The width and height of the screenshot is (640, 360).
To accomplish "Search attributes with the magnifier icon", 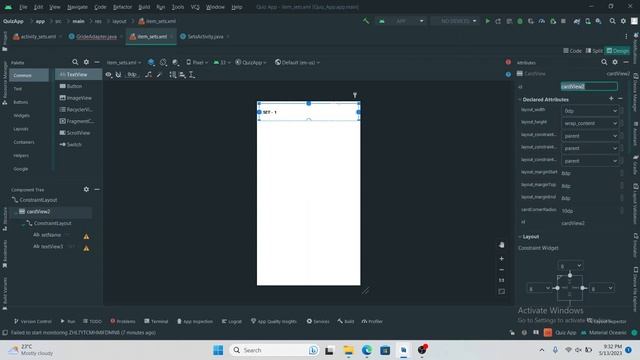I will pos(604,62).
